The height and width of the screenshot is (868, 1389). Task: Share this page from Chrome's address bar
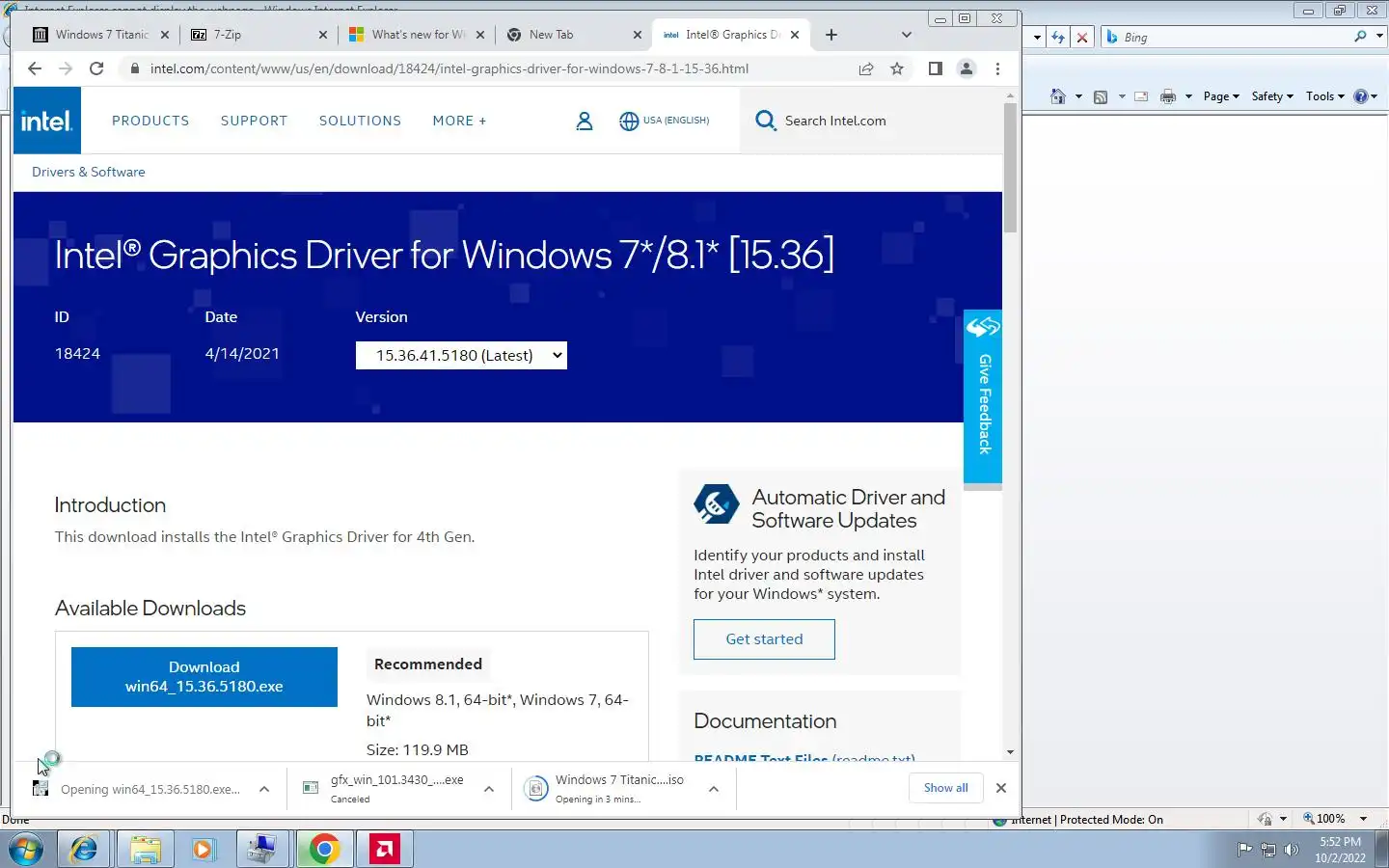click(x=866, y=68)
